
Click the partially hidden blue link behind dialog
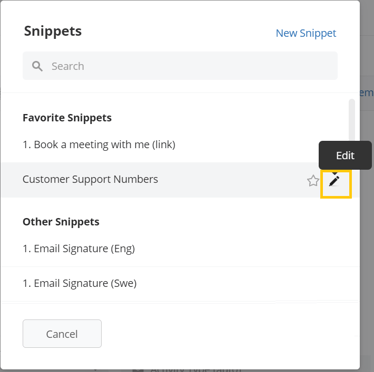pyautogui.click(x=367, y=93)
